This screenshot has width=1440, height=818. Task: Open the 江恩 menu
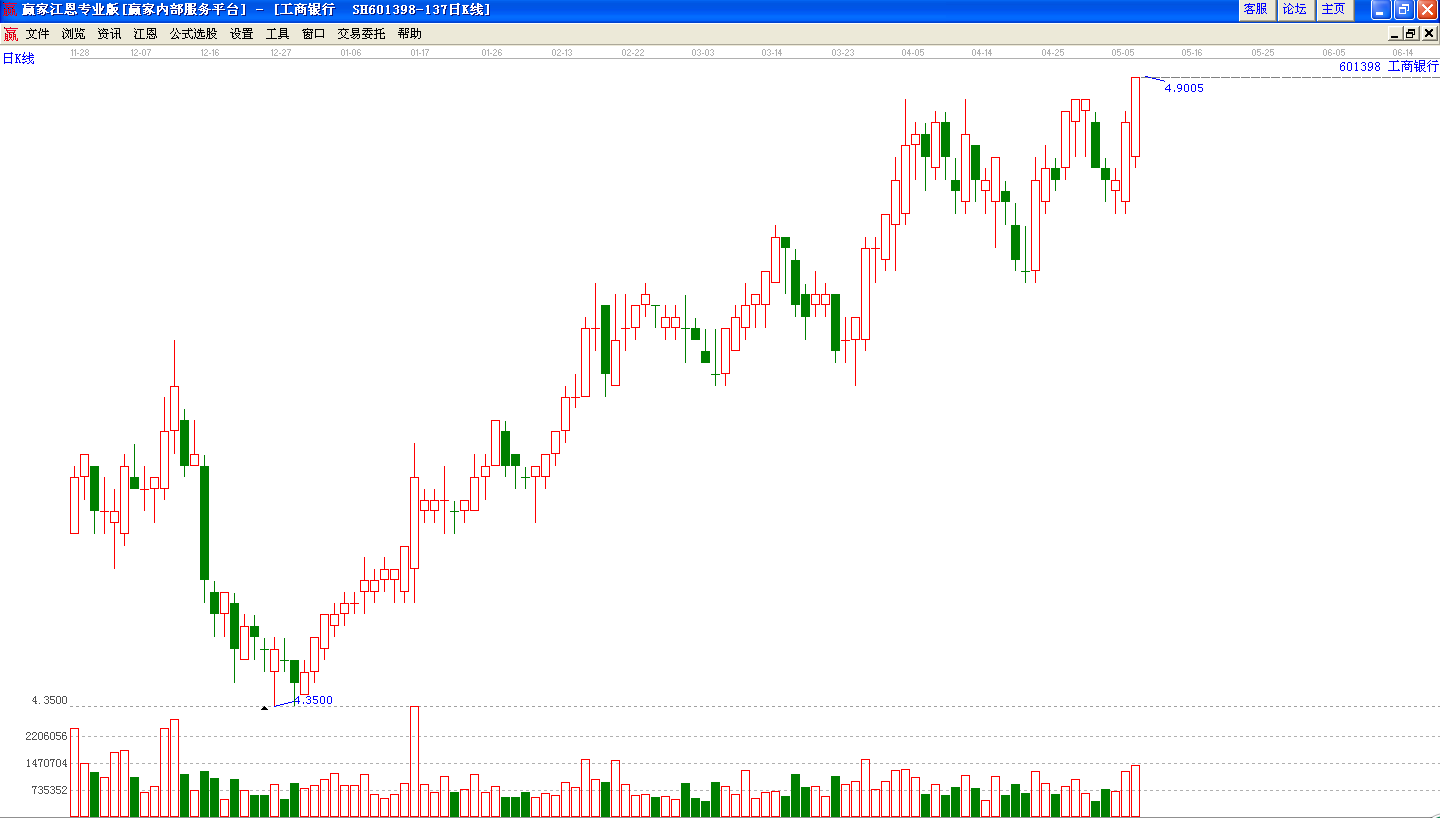coord(146,34)
